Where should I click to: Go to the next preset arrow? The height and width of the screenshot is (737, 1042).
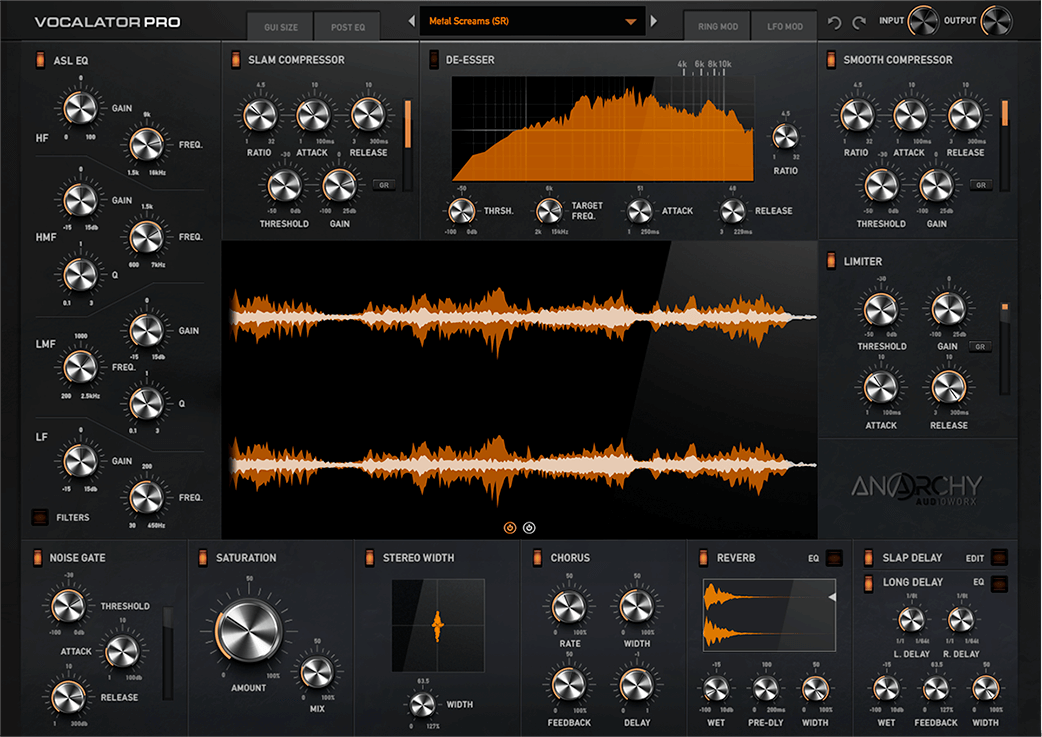click(654, 21)
